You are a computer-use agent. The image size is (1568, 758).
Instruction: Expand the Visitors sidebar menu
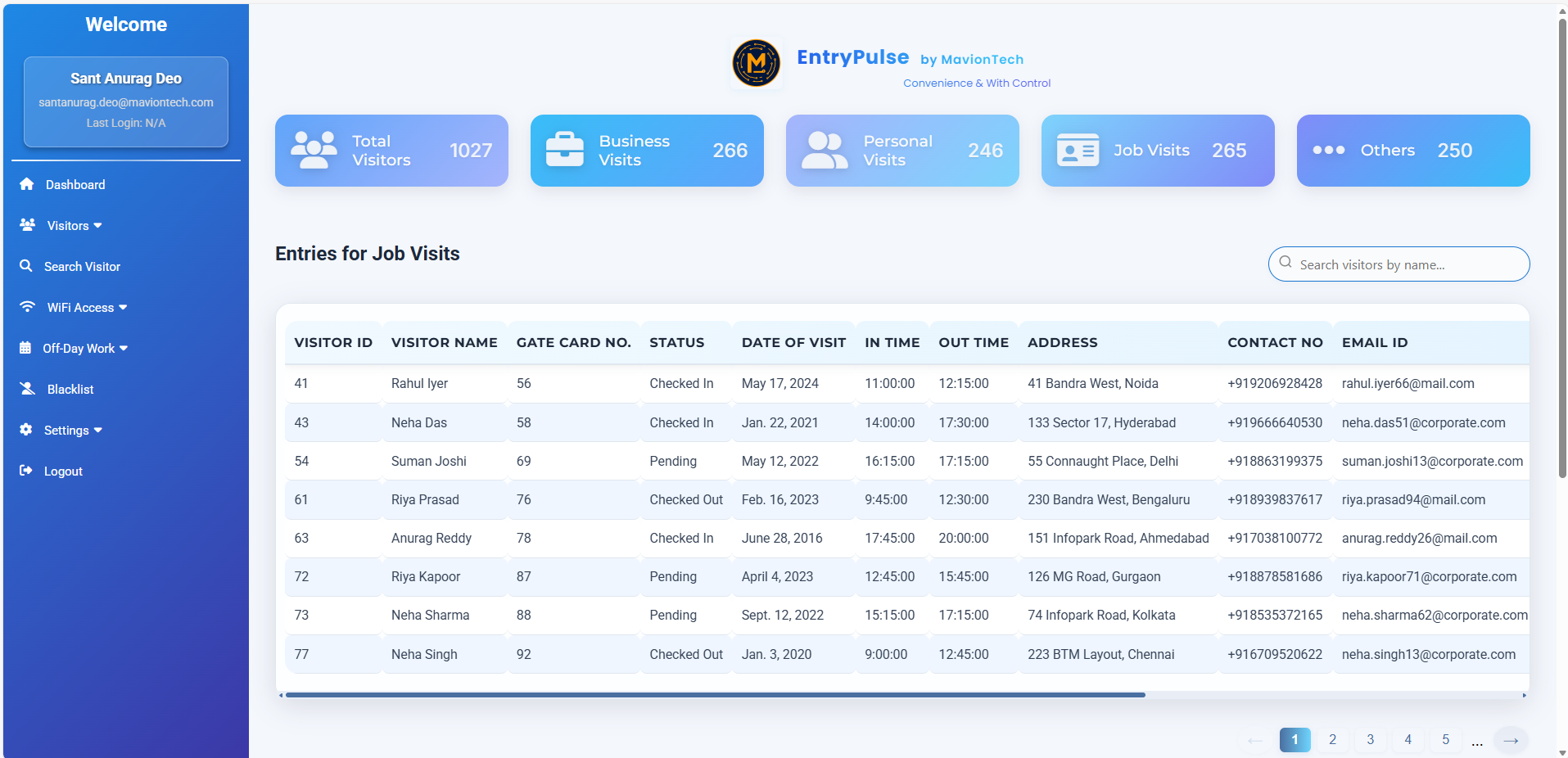click(x=74, y=226)
